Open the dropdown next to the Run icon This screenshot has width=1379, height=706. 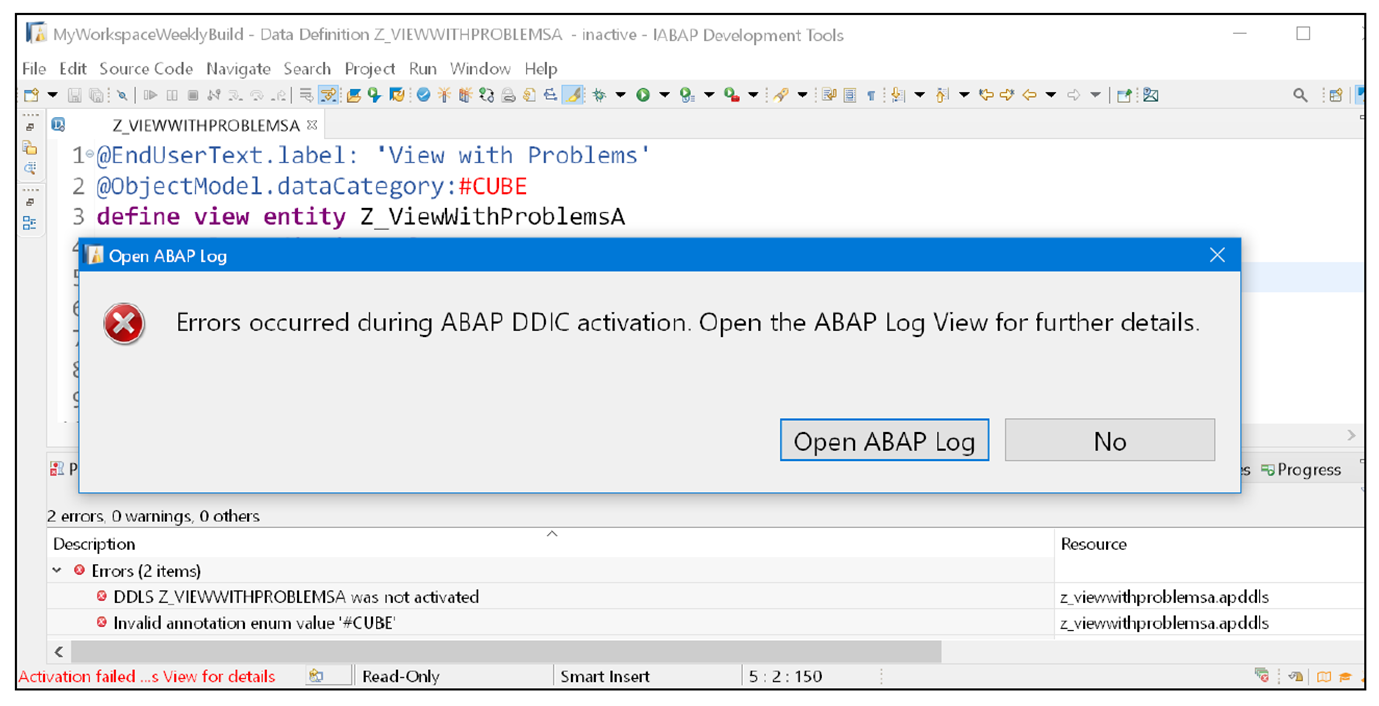click(x=664, y=94)
